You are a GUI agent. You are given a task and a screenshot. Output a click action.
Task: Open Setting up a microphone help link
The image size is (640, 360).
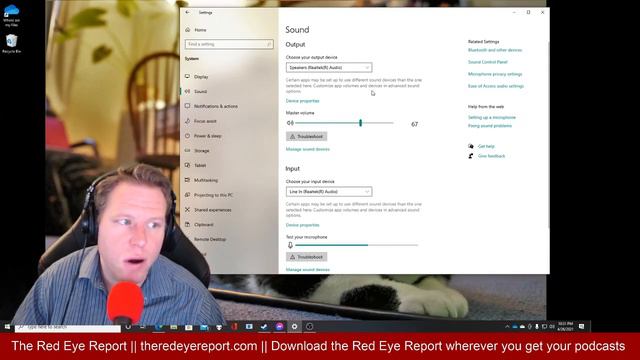tap(492, 118)
